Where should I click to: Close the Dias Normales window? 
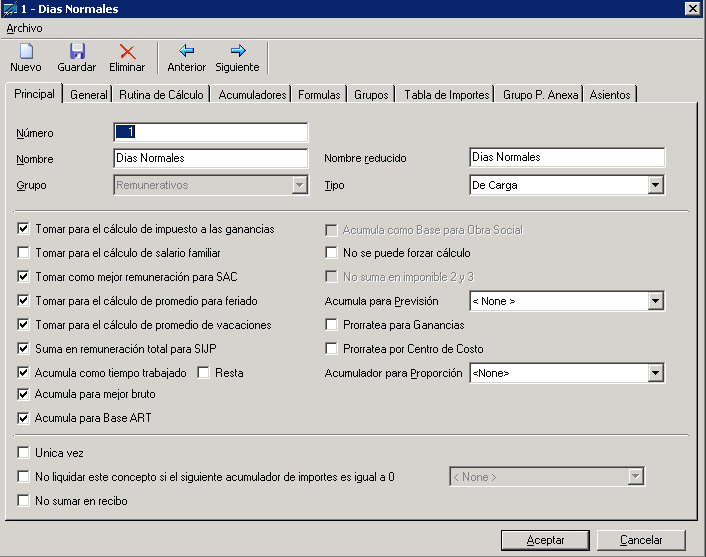[692, 9]
